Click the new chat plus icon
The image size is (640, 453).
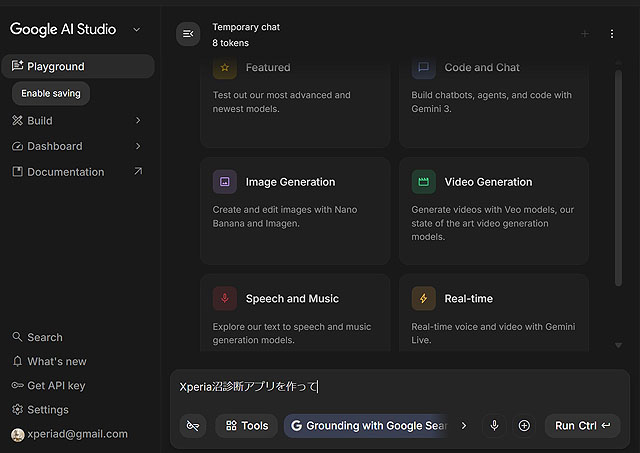[584, 34]
